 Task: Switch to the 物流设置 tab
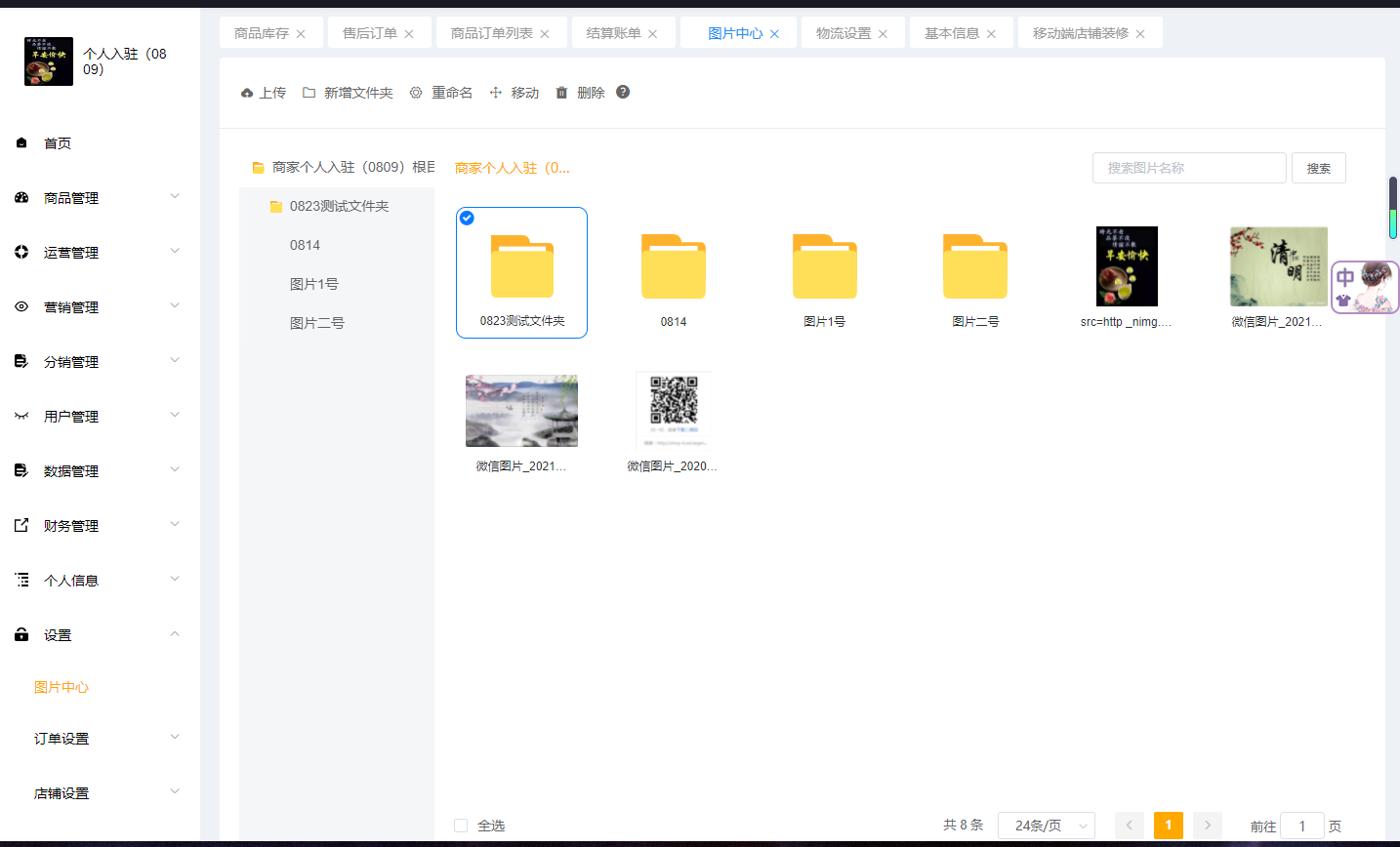pos(843,33)
